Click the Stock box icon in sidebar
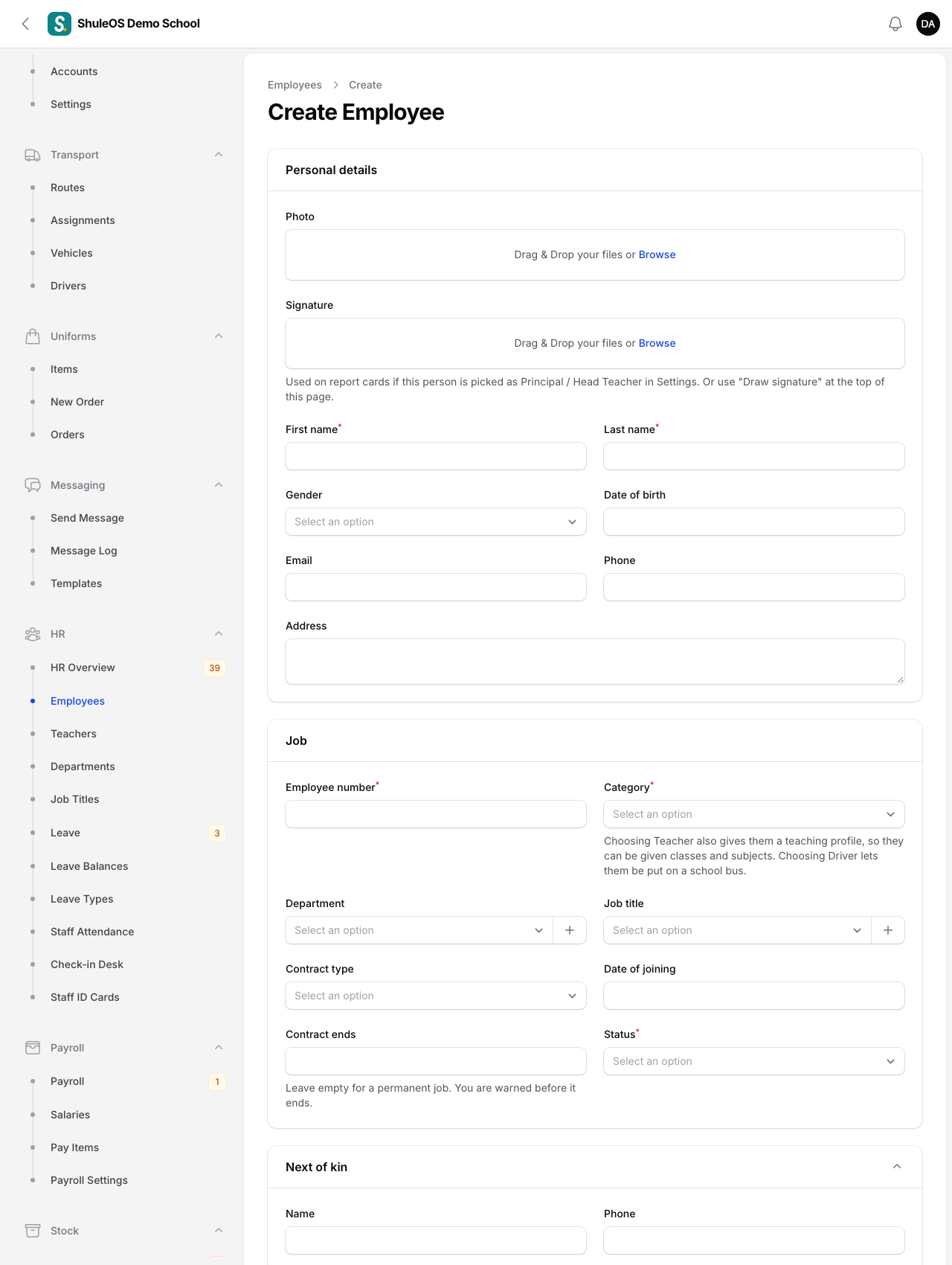952x1265 pixels. click(x=33, y=1231)
